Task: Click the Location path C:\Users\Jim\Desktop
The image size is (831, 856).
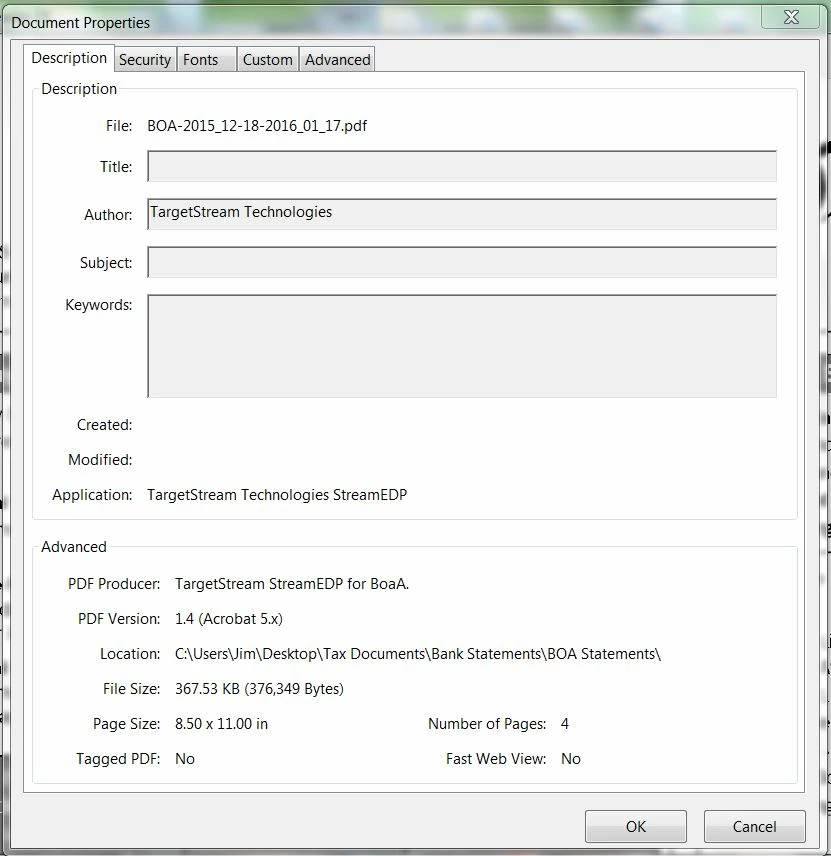Action: point(418,654)
